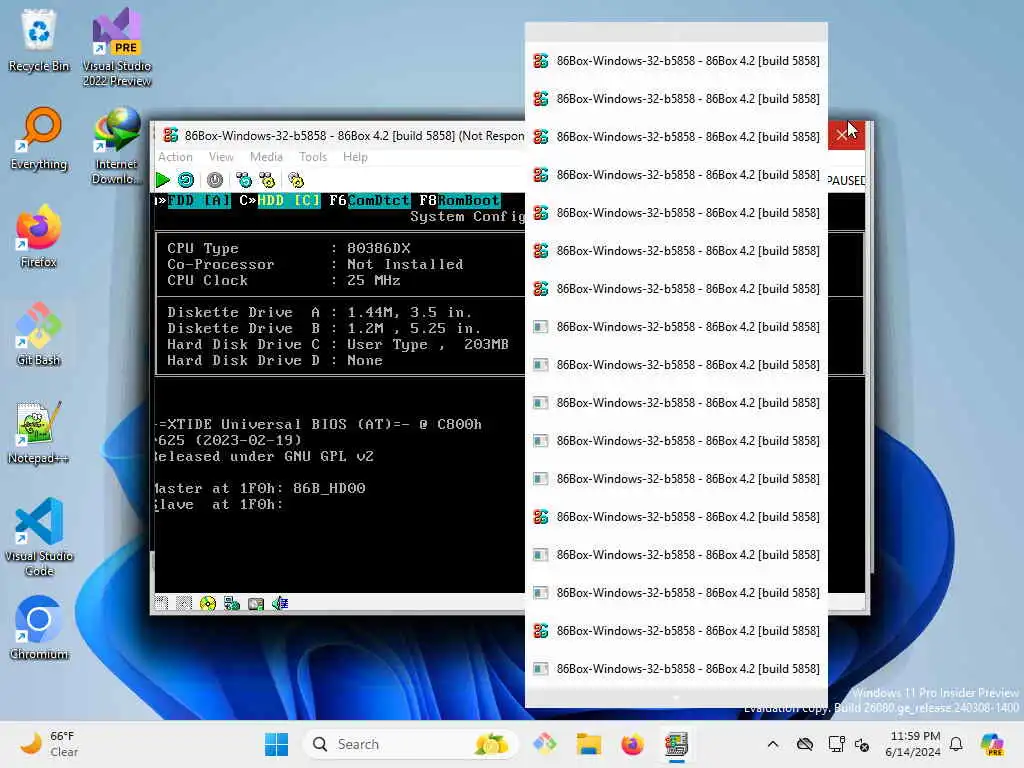1024x768 pixels.
Task: Click the Visual Studio Code desktop icon
Action: click(x=39, y=537)
